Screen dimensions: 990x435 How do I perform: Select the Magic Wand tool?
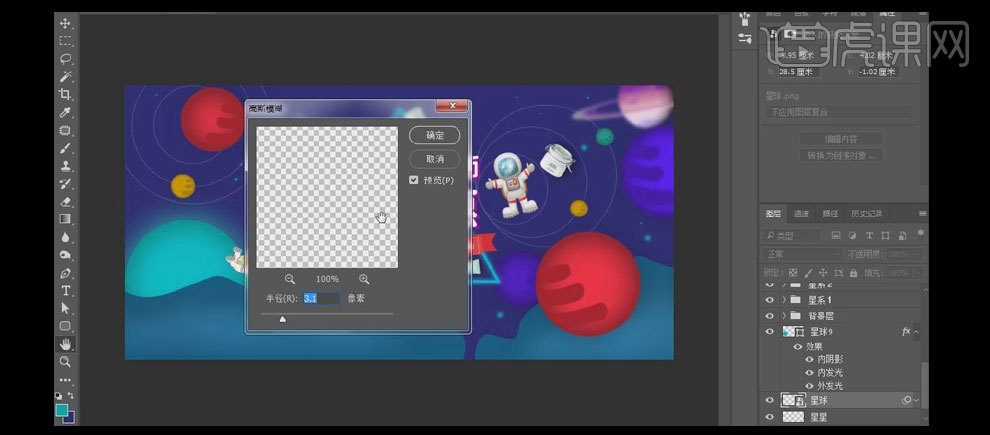click(65, 77)
